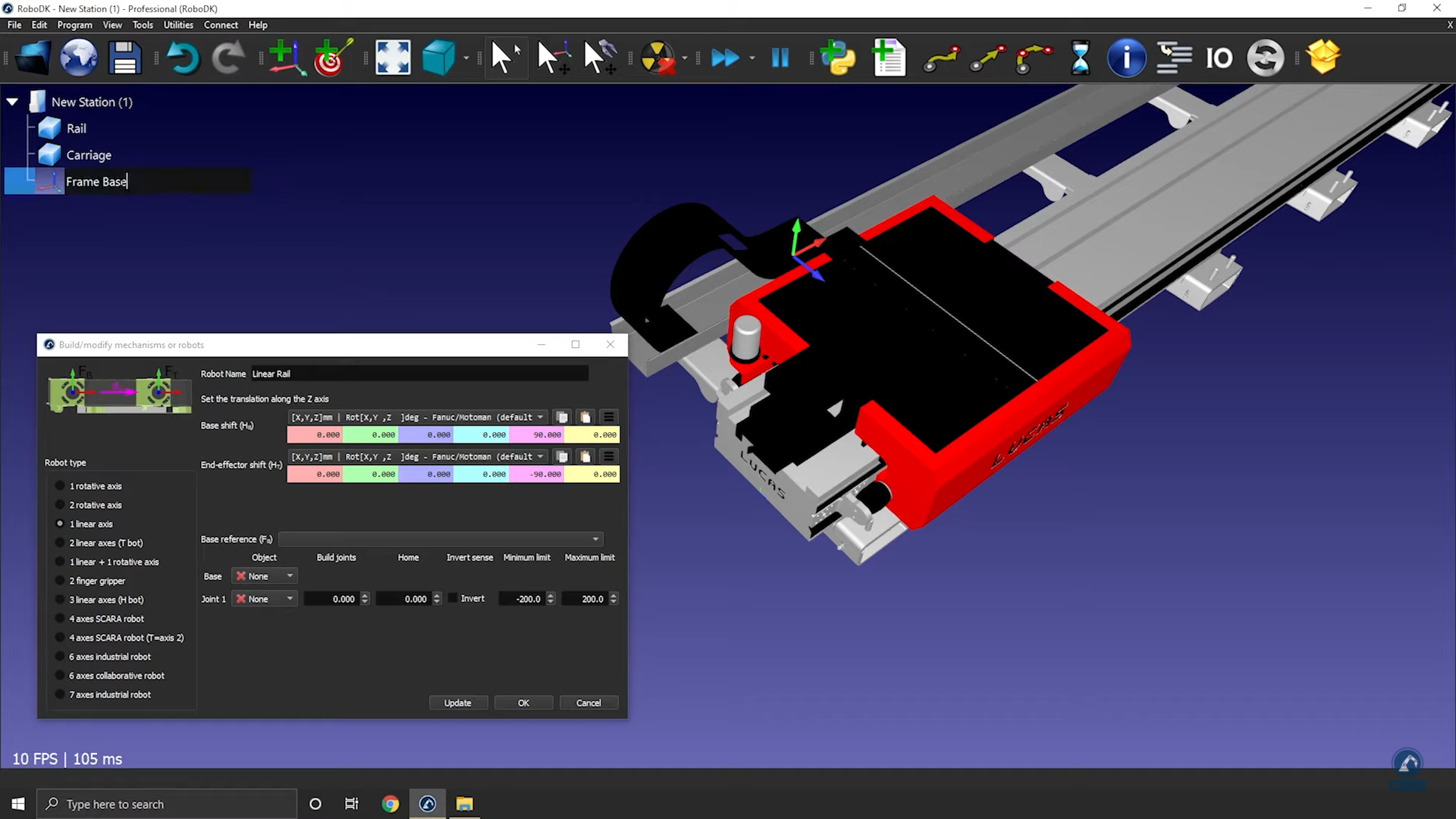Open the Base object None dropdown
The height and width of the screenshot is (819, 1456).
point(265,576)
